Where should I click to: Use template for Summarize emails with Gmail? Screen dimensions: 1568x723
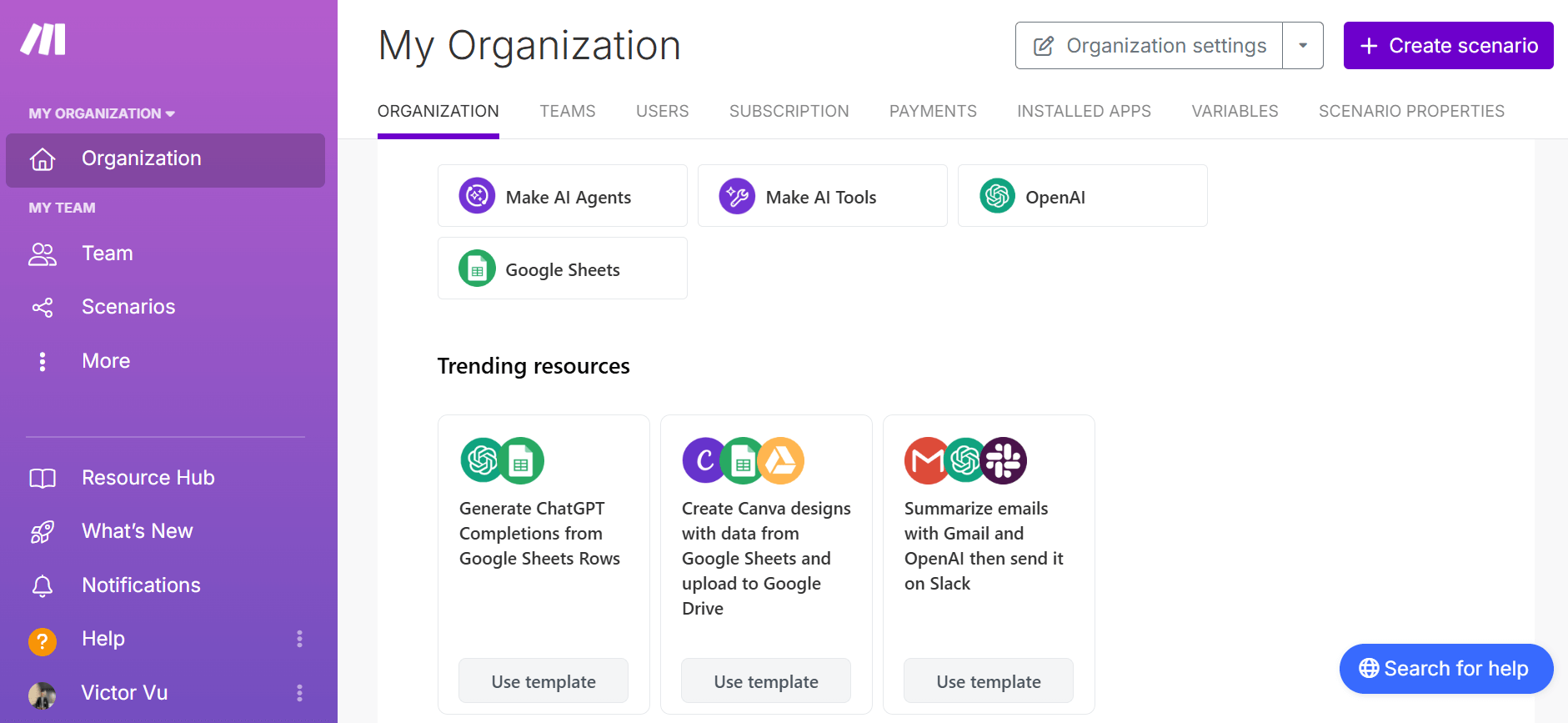coord(989,681)
